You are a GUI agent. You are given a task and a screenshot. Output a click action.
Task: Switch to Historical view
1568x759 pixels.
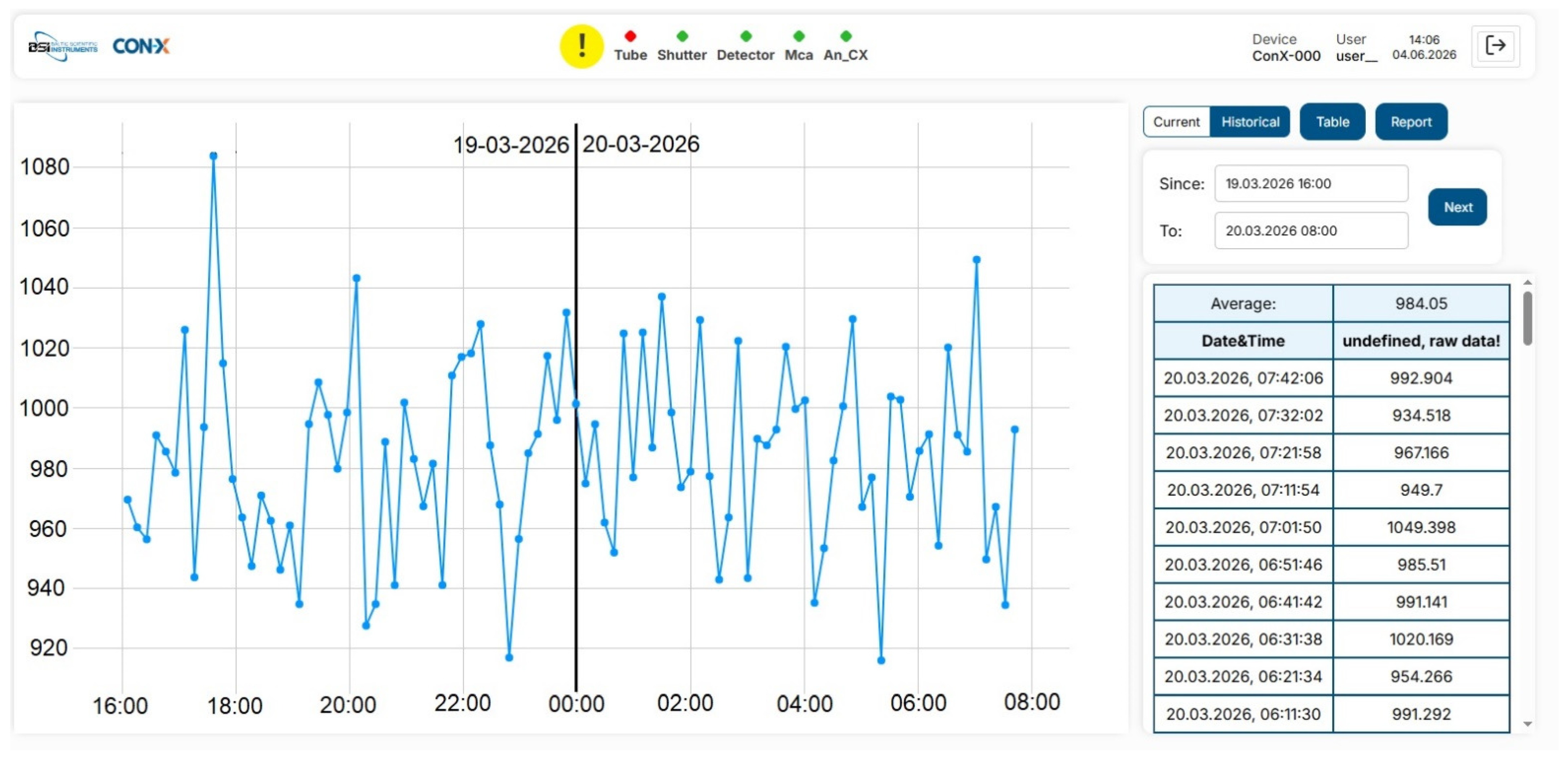pyautogui.click(x=1250, y=122)
